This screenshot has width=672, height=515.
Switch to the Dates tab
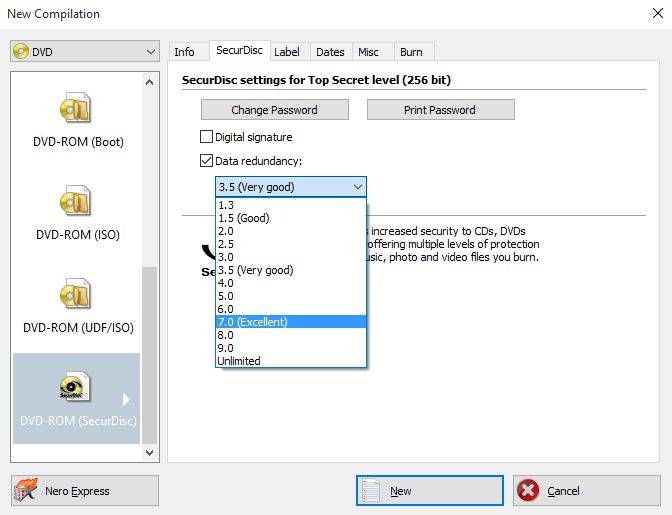(330, 52)
